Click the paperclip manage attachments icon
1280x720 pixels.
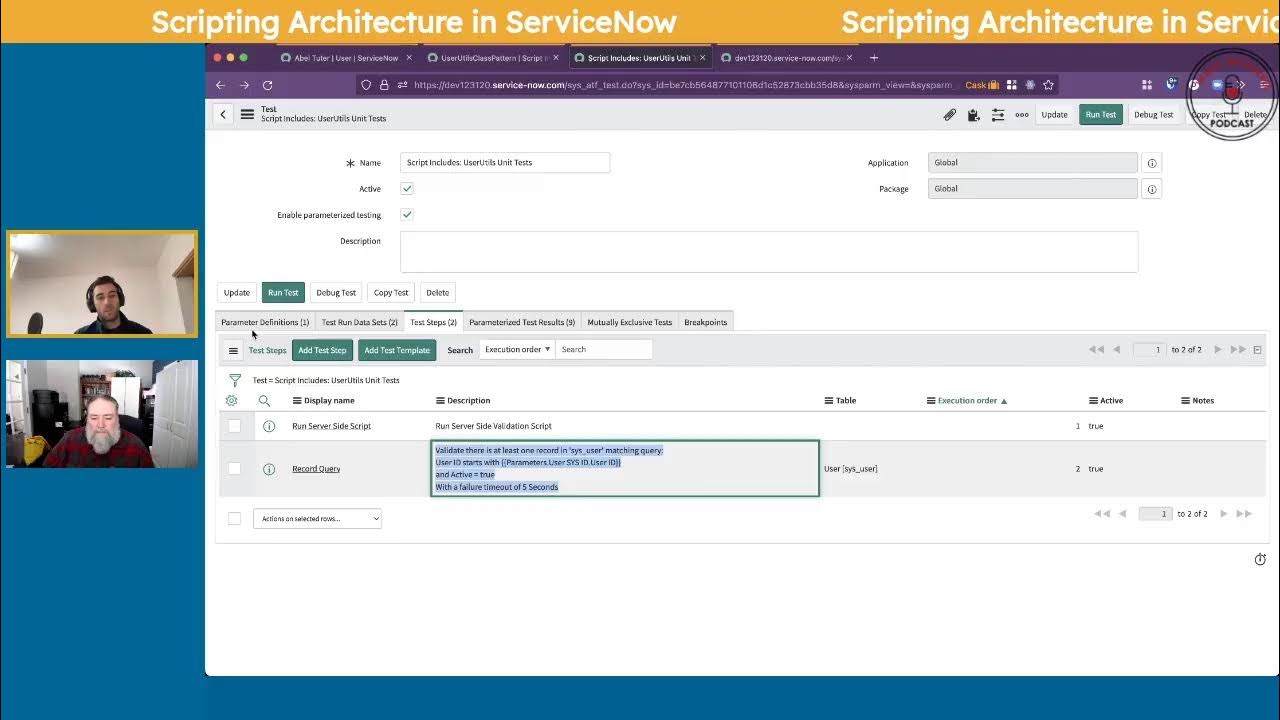[949, 115]
